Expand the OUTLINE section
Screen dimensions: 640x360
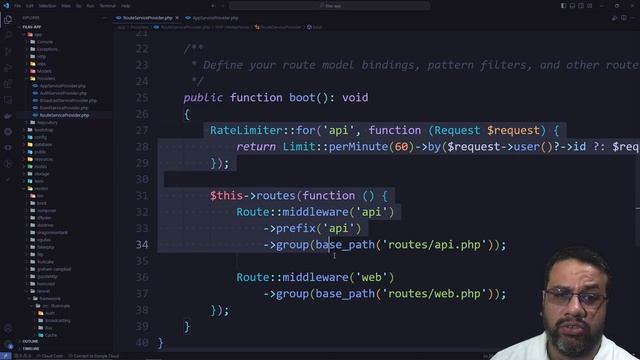click(30, 341)
